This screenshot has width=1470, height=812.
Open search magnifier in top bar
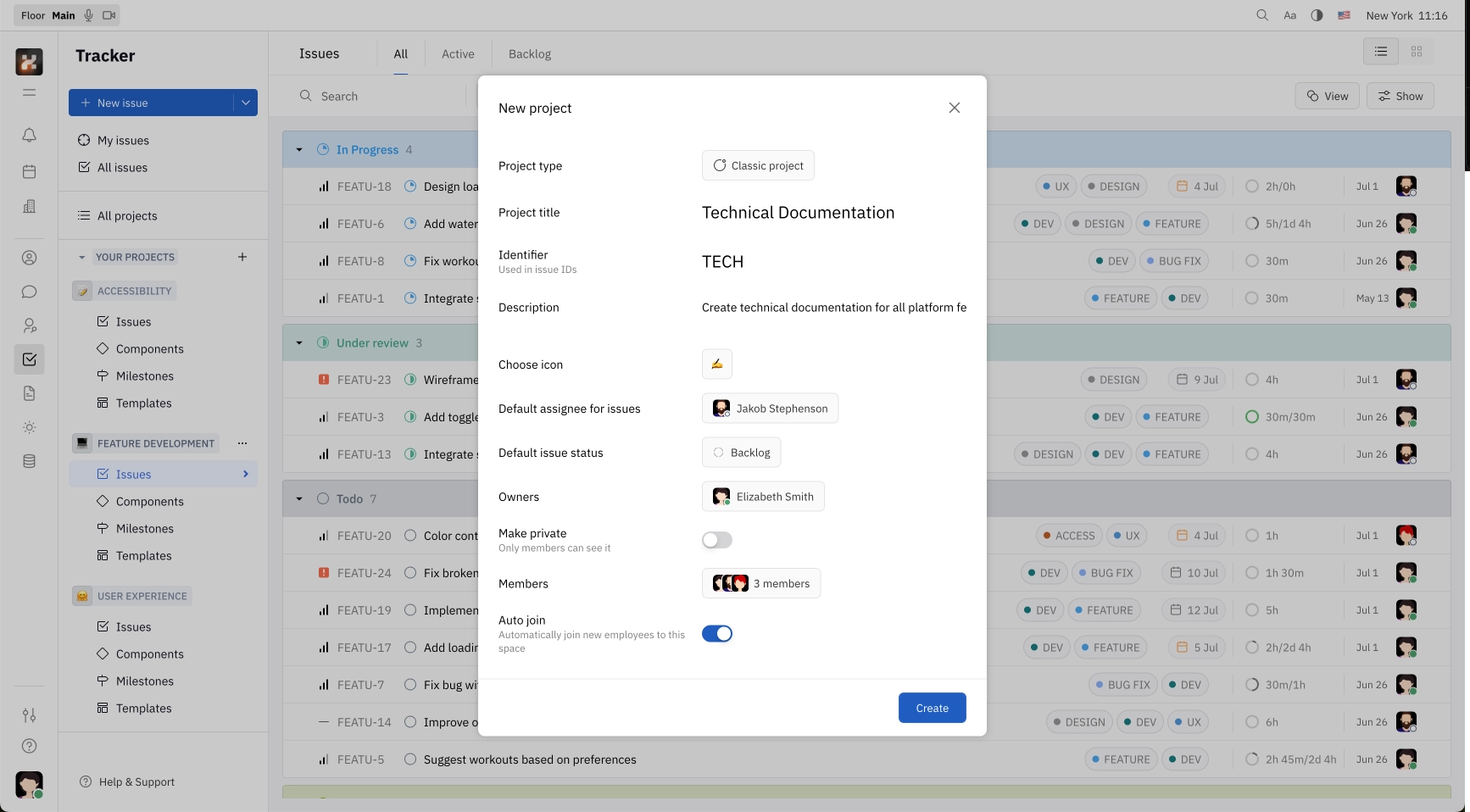(1262, 15)
